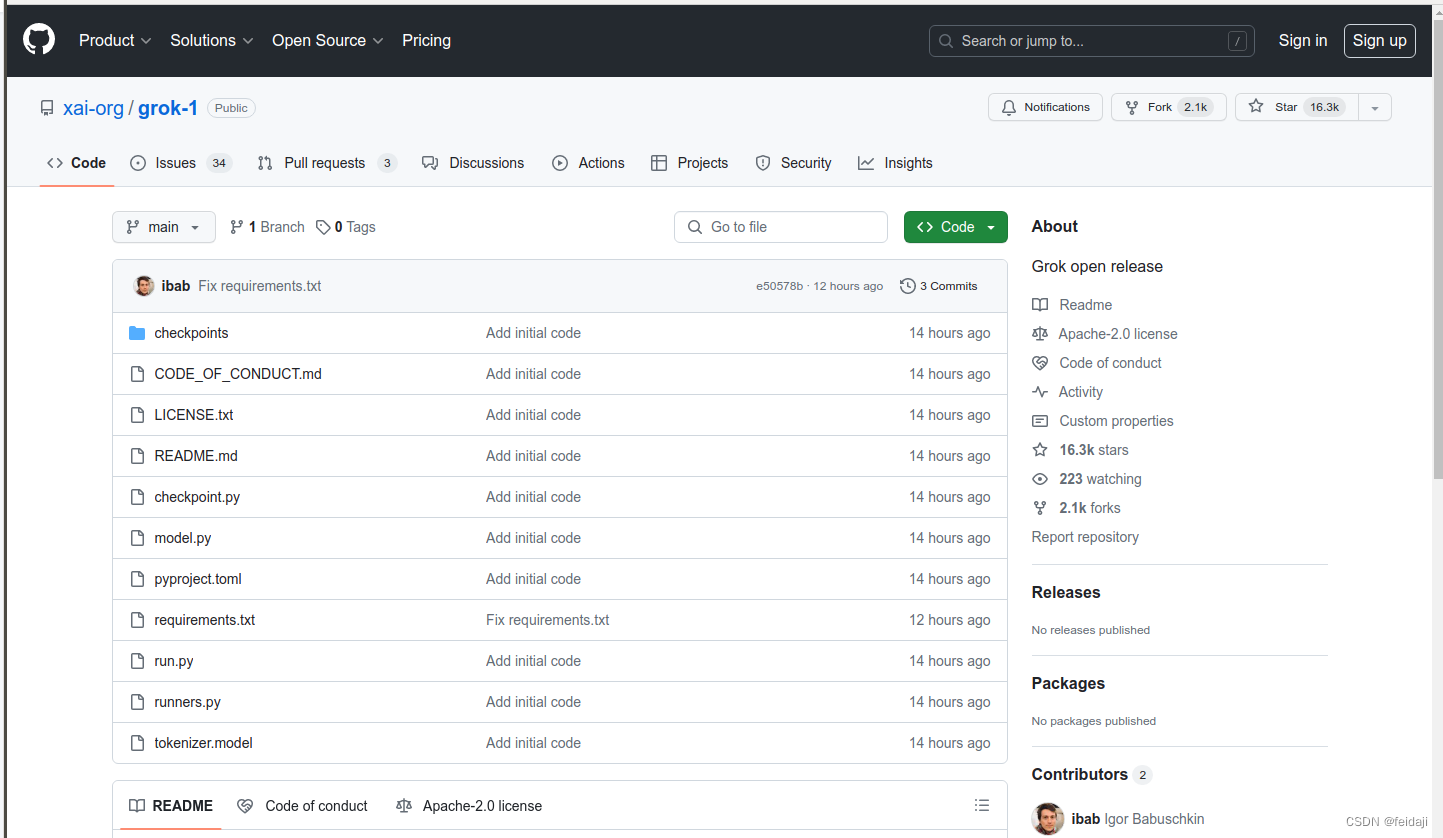Click file icon beside tokenizer.model
Screen dimensions: 1443x838
tap(137, 743)
